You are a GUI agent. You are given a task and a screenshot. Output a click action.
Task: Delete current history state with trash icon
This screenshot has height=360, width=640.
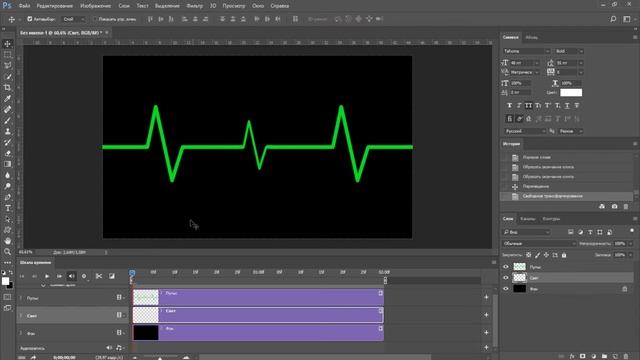coord(626,207)
